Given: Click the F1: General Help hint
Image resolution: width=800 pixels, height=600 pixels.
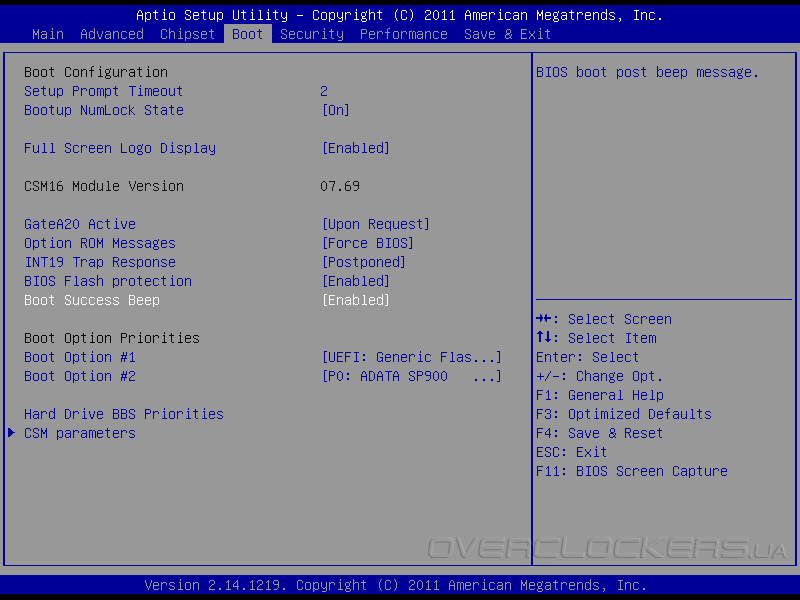Looking at the screenshot, I should click(599, 395).
